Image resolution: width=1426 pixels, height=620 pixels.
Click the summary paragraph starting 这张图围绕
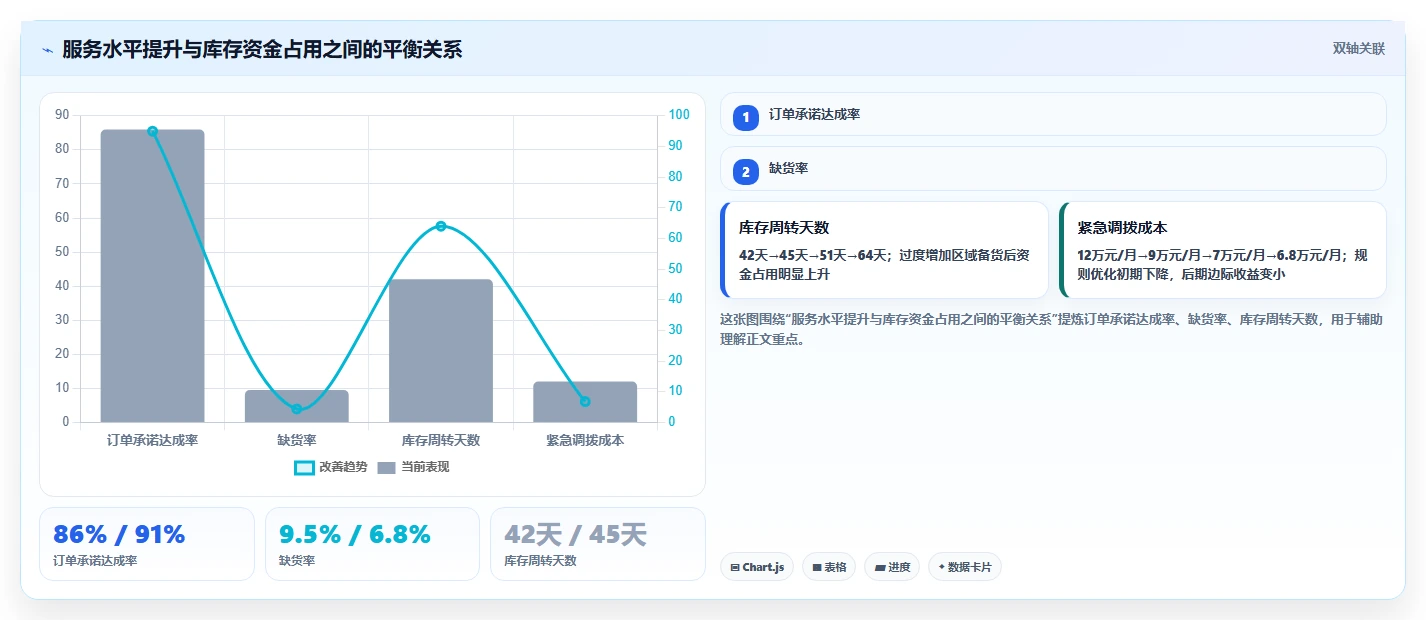(x=1051, y=329)
